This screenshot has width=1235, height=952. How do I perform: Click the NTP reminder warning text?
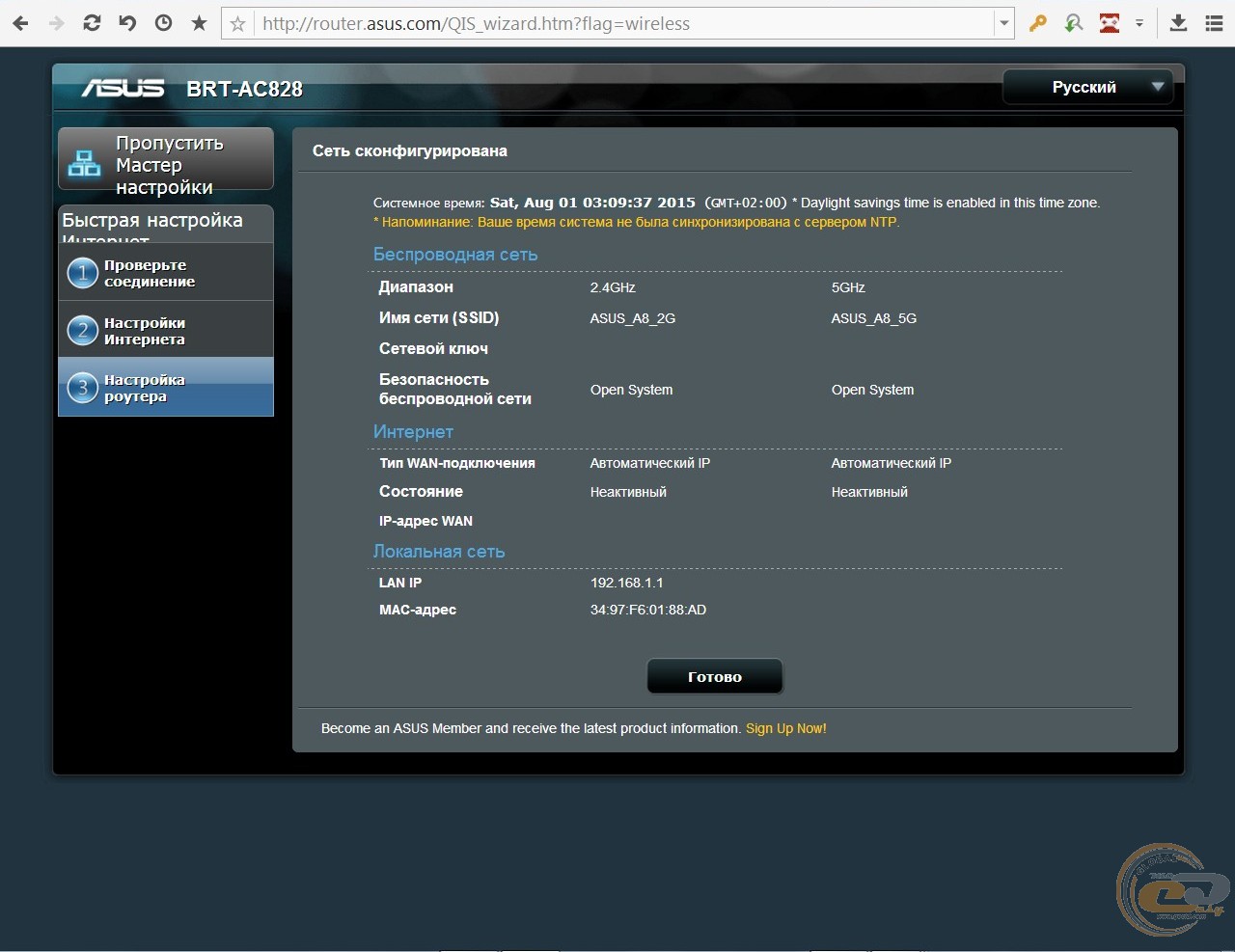pyautogui.click(x=636, y=222)
